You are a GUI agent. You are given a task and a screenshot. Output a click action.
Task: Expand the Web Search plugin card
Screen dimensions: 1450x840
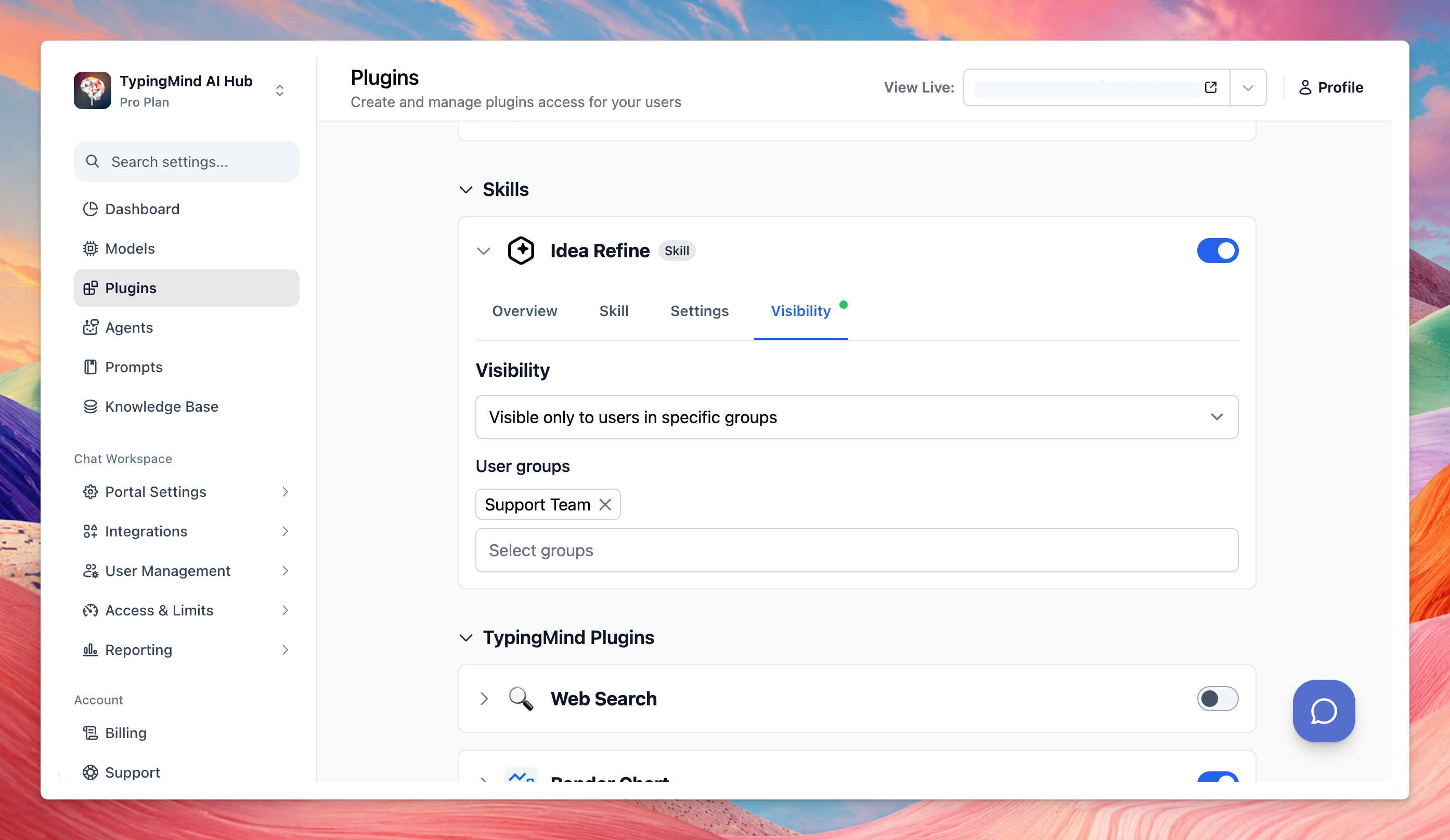coord(484,699)
